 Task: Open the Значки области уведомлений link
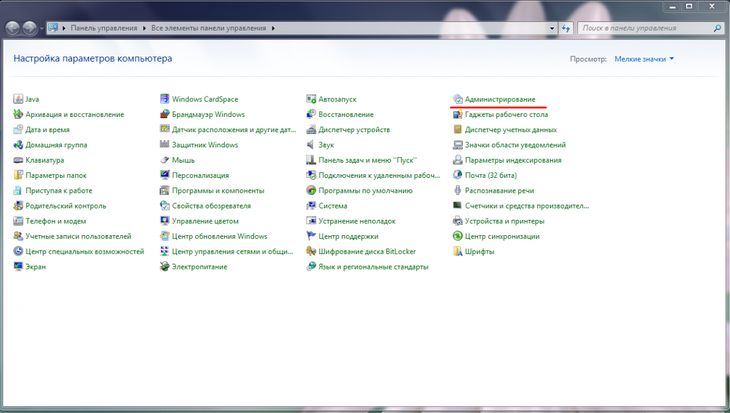(x=515, y=145)
